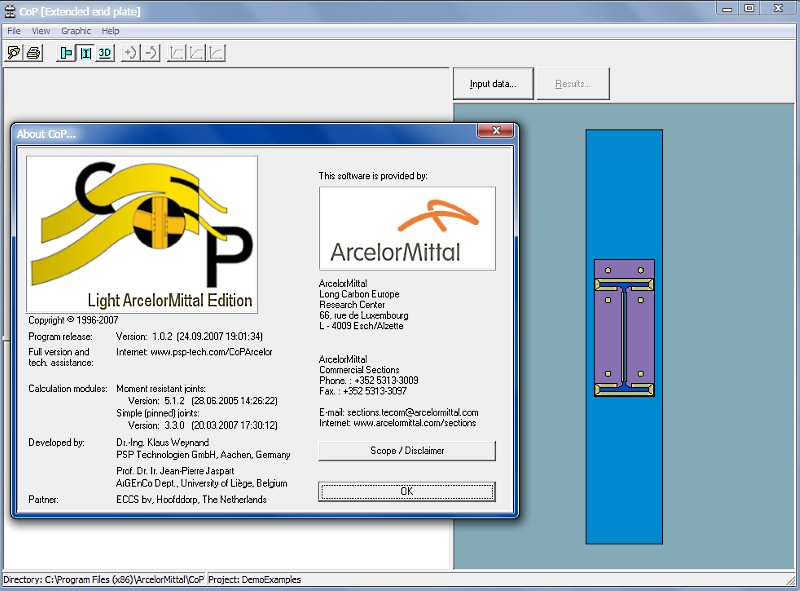Click the Version 1.0.2 program release text

tap(189, 336)
